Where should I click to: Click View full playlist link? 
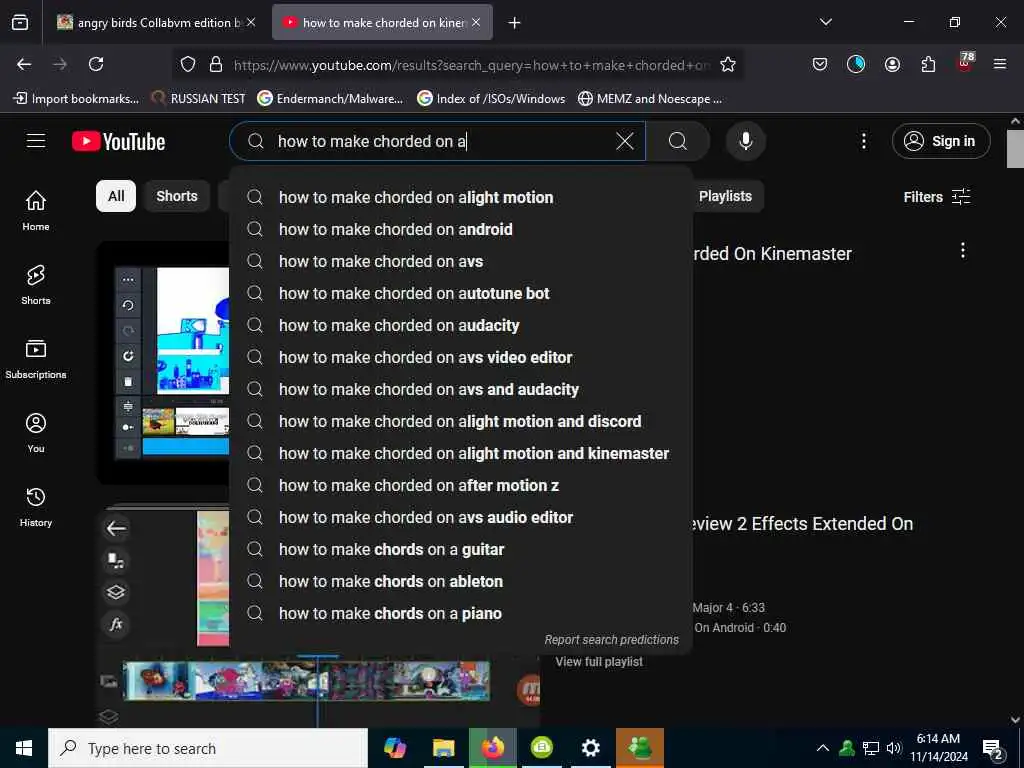pyautogui.click(x=599, y=662)
